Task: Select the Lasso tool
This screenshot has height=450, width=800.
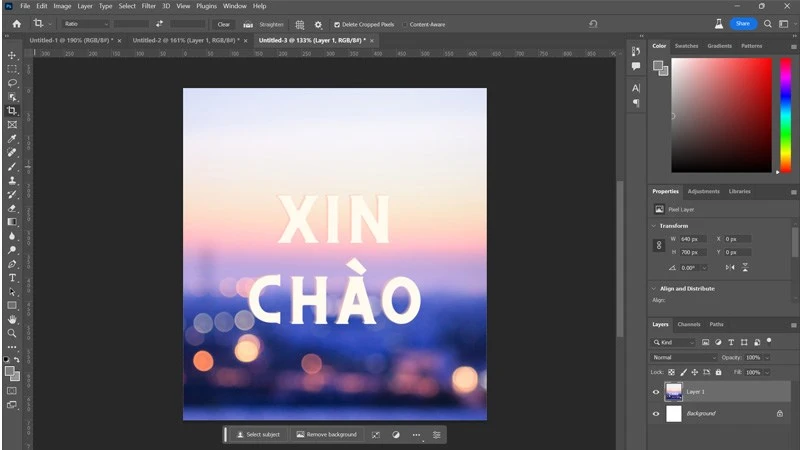Action: click(x=12, y=83)
